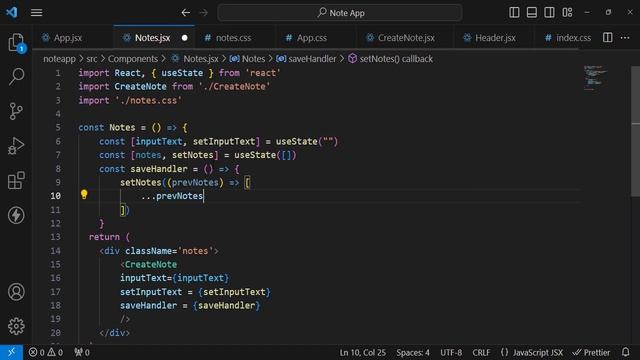Click the Note App command center search
The image size is (640, 360).
pyautogui.click(x=340, y=13)
